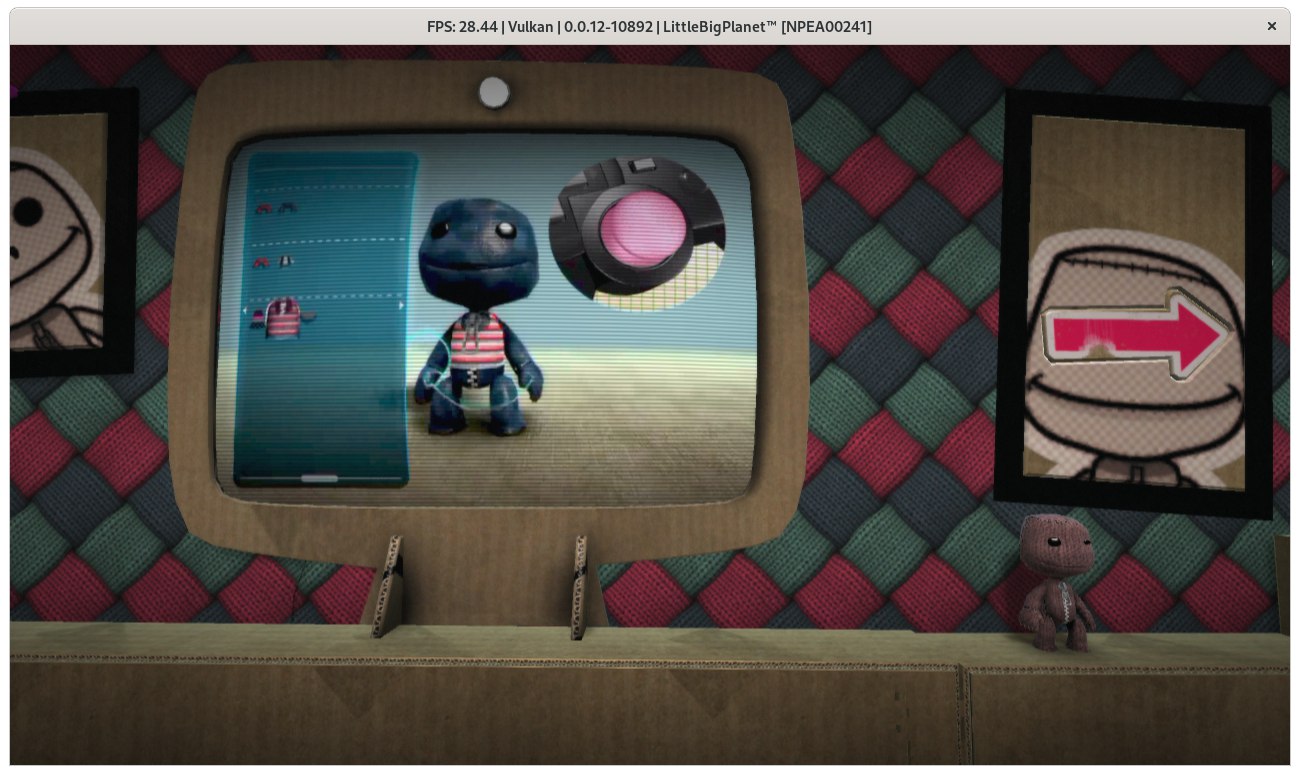Click the left arrow in the costume row
The width and height of the screenshot is (1300, 775).
point(246,311)
